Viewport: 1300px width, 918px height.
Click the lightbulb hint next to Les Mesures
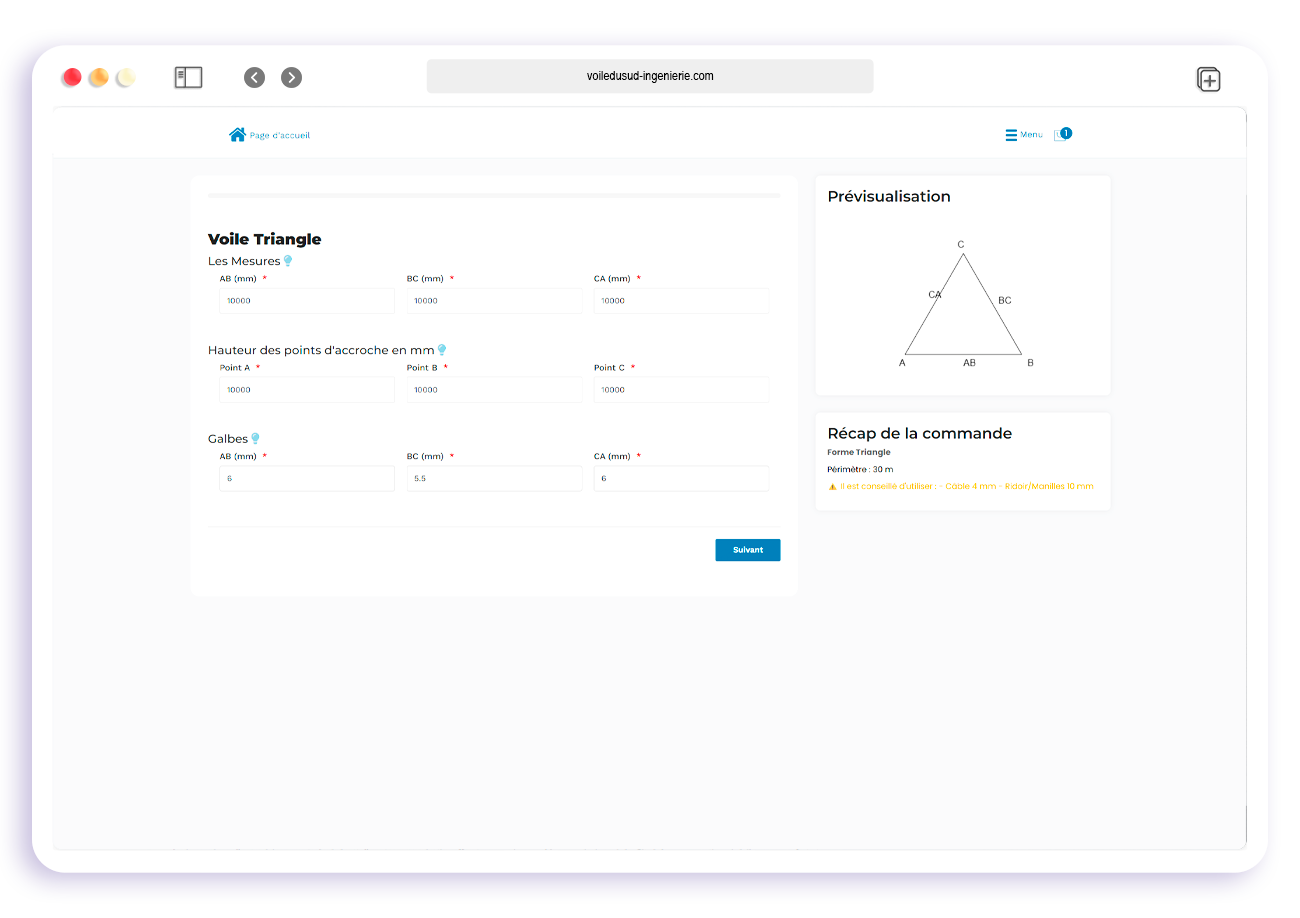(288, 261)
